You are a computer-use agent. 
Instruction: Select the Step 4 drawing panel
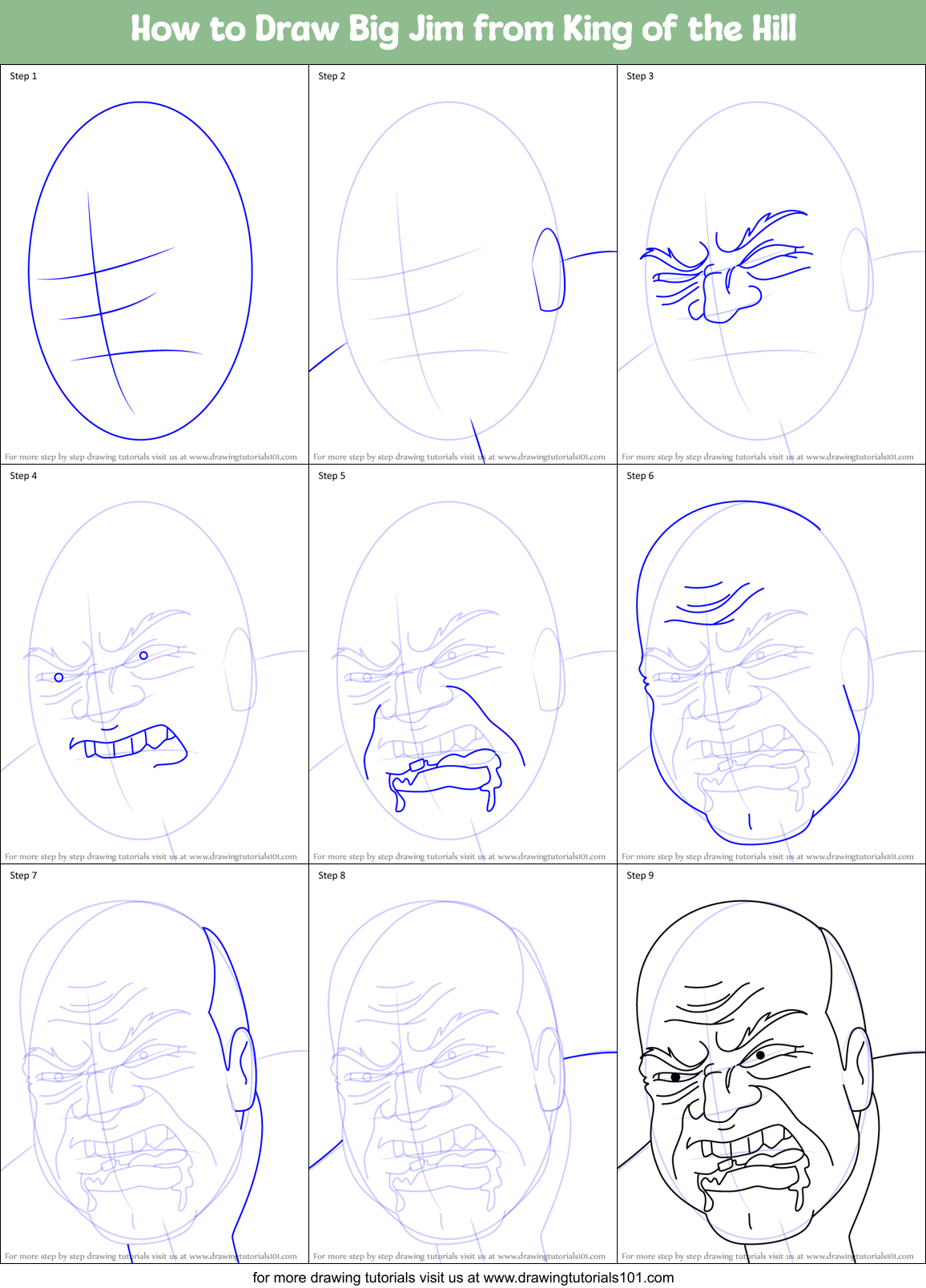tap(155, 664)
